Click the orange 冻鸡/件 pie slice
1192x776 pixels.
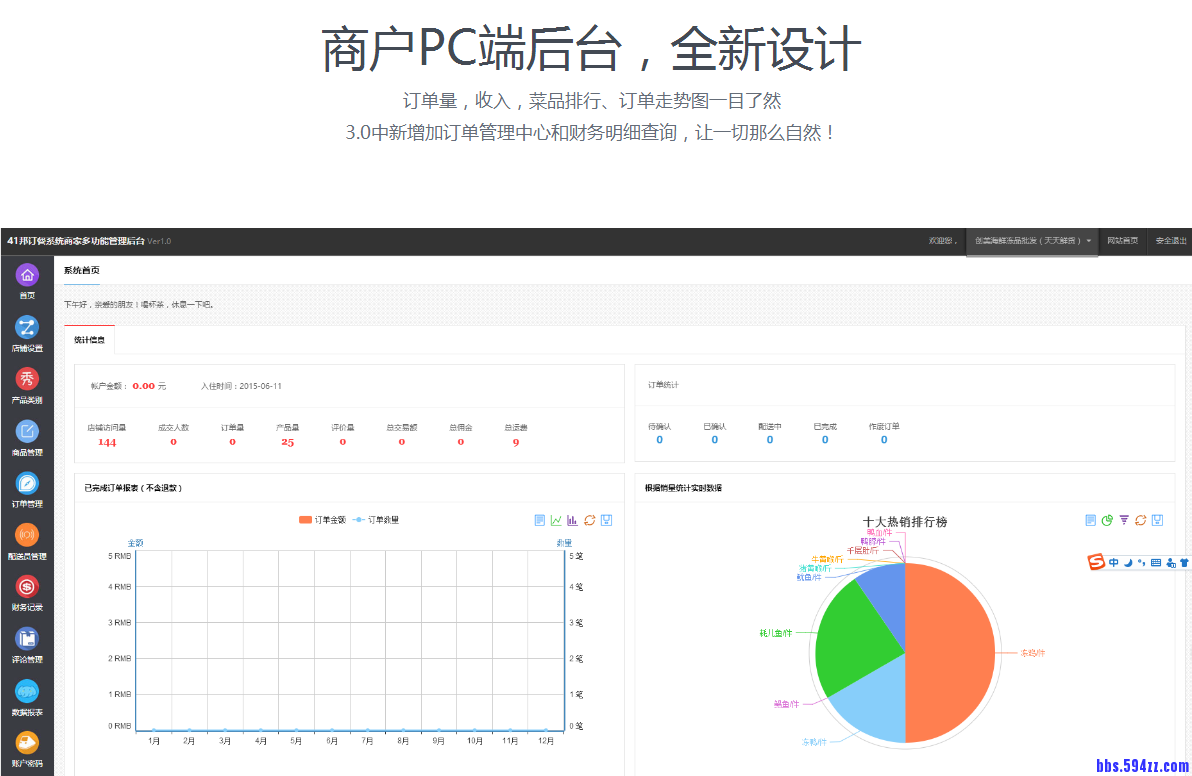[950, 650]
